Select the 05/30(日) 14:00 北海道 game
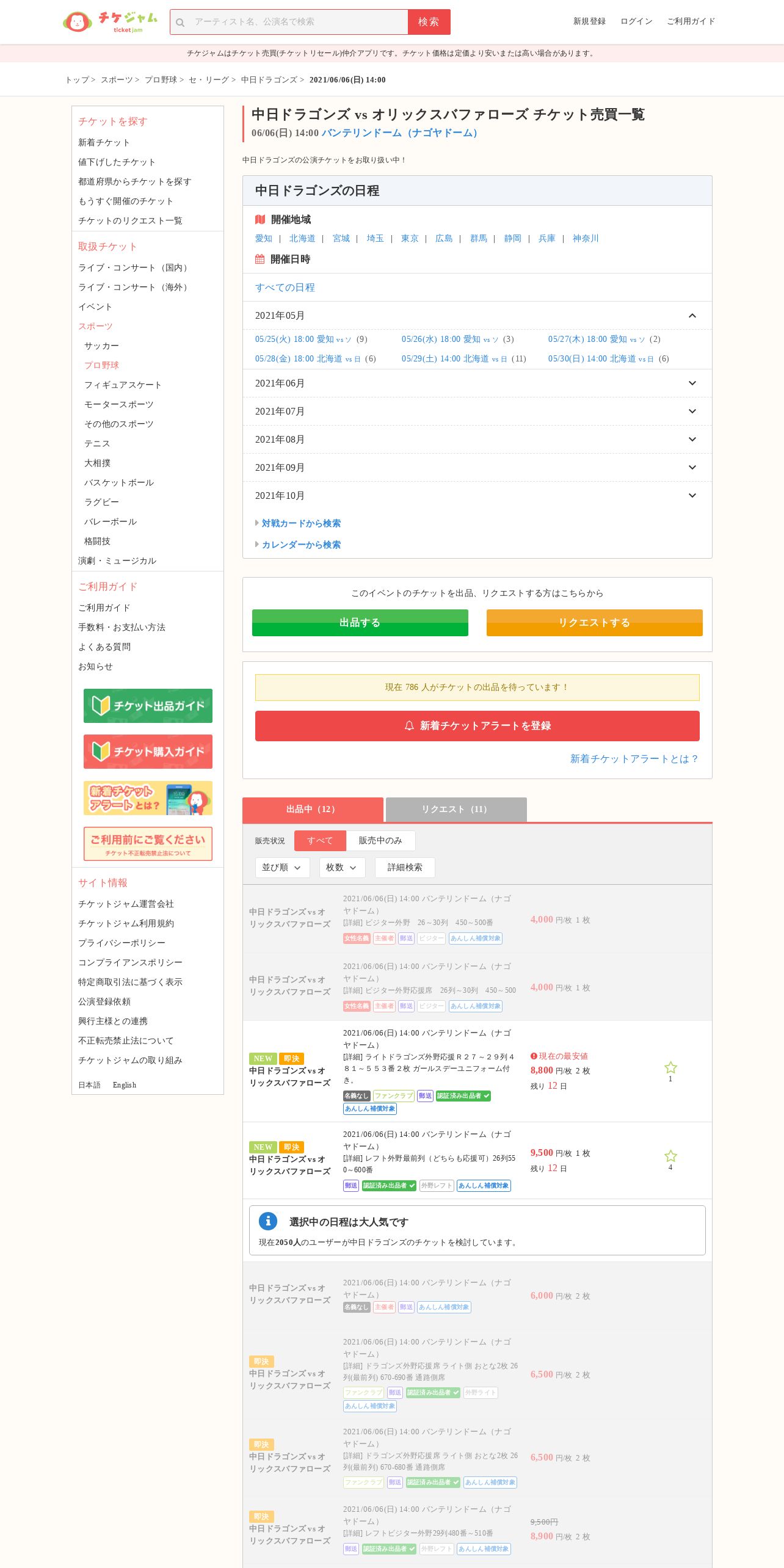This screenshot has height=1568, width=784. tap(601, 359)
